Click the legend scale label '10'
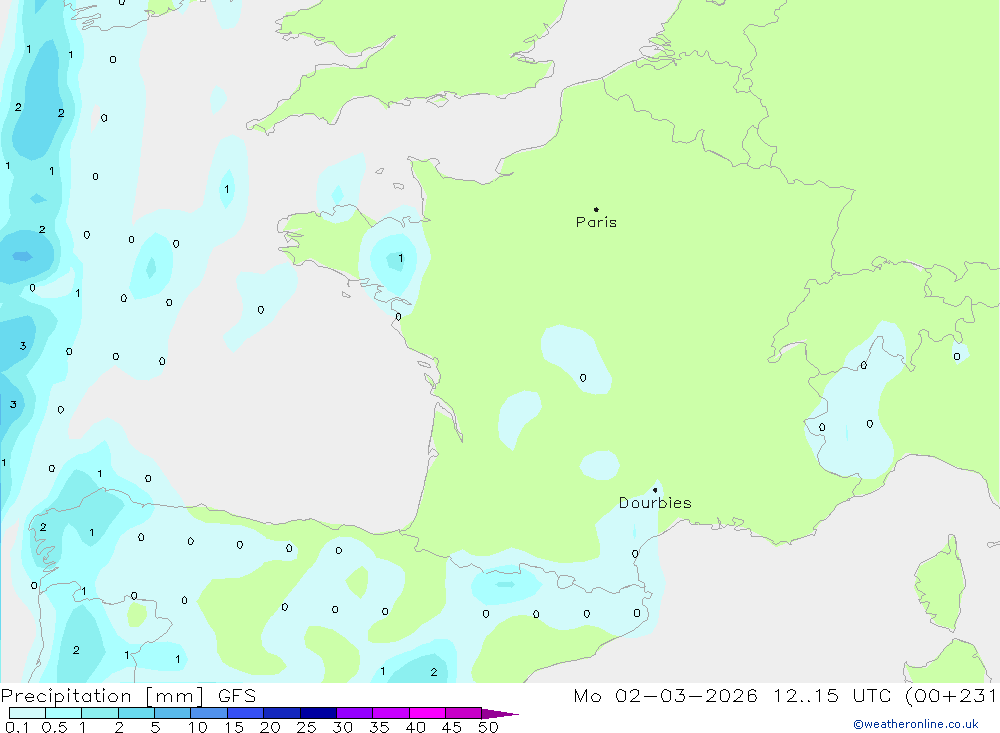The image size is (1000, 733). [198, 727]
